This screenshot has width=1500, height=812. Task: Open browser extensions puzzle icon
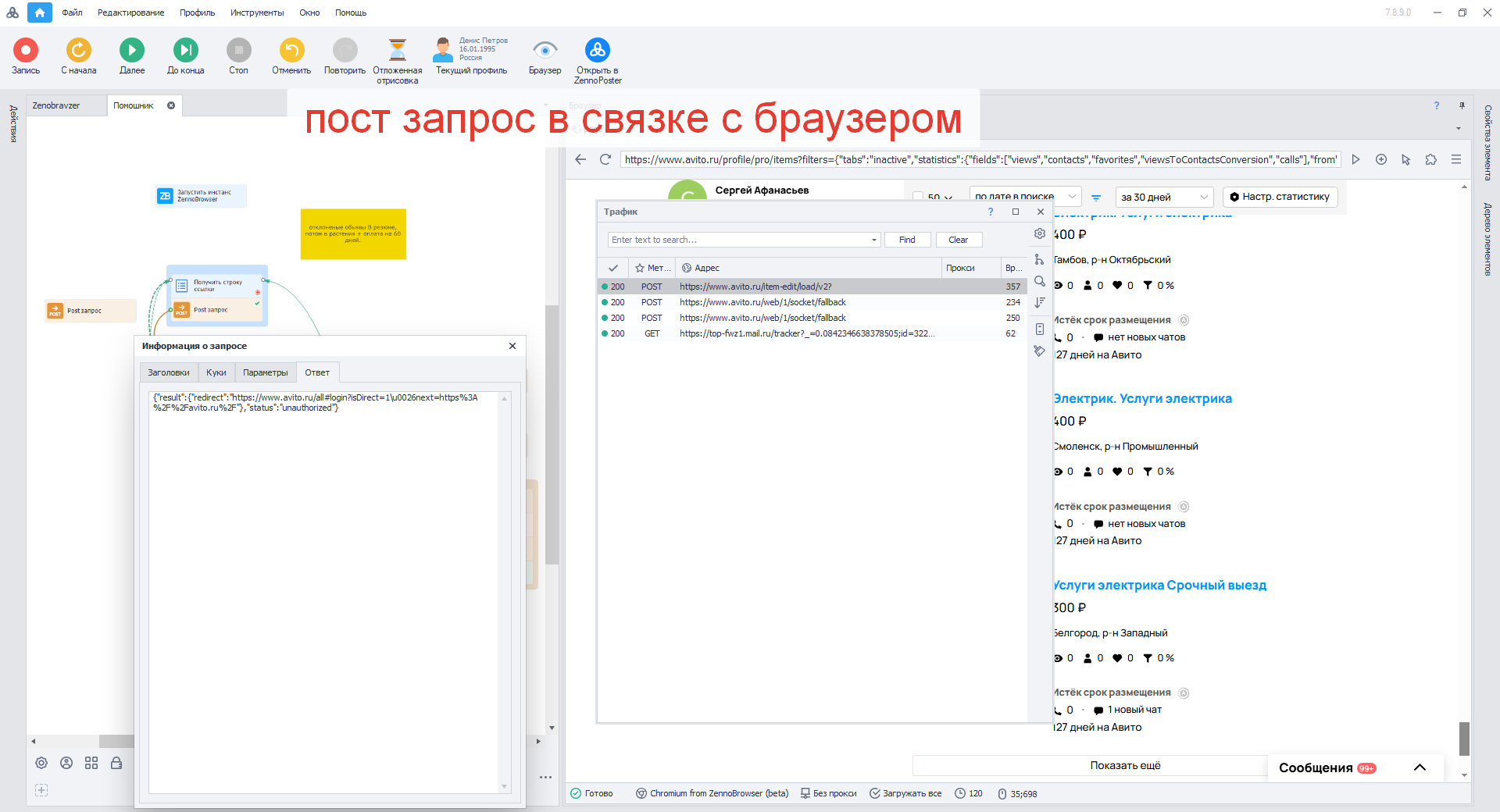[1431, 159]
